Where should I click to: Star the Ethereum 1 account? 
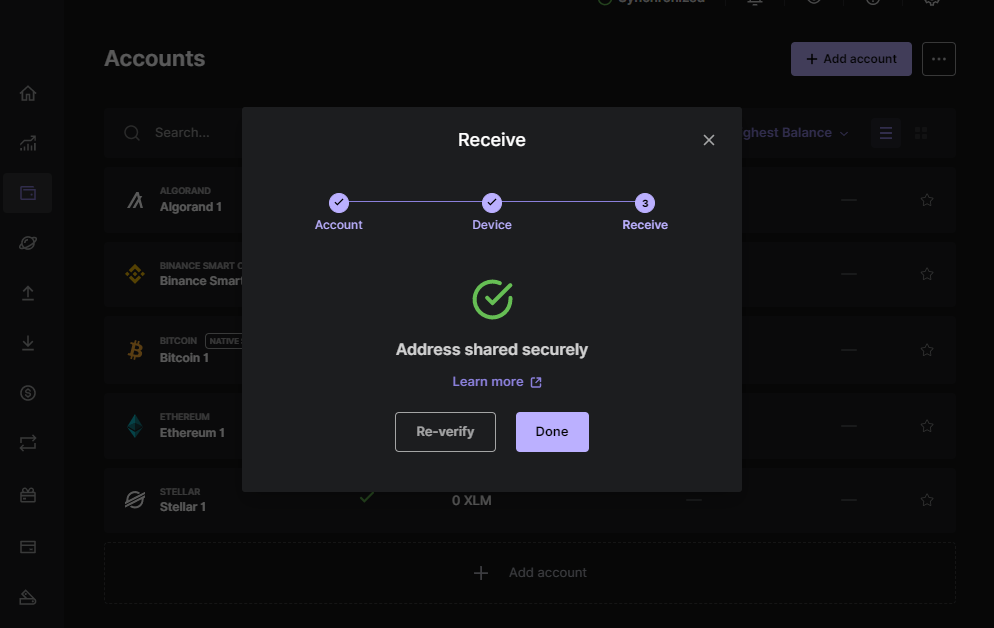pos(927,426)
